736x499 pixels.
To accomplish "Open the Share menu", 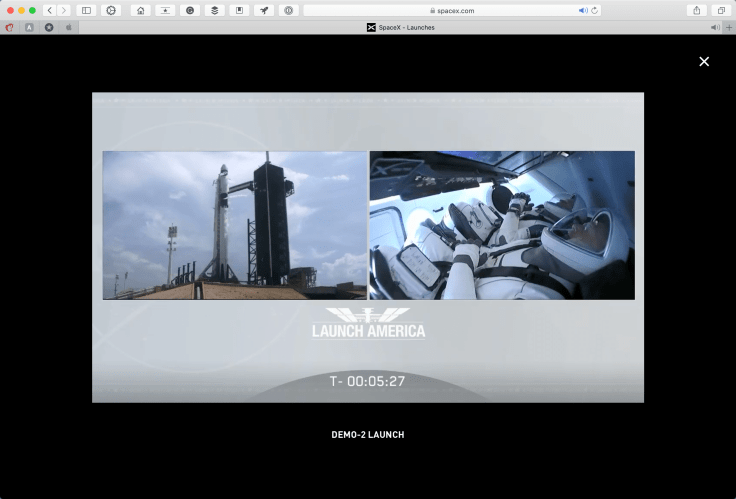I will coord(697,10).
